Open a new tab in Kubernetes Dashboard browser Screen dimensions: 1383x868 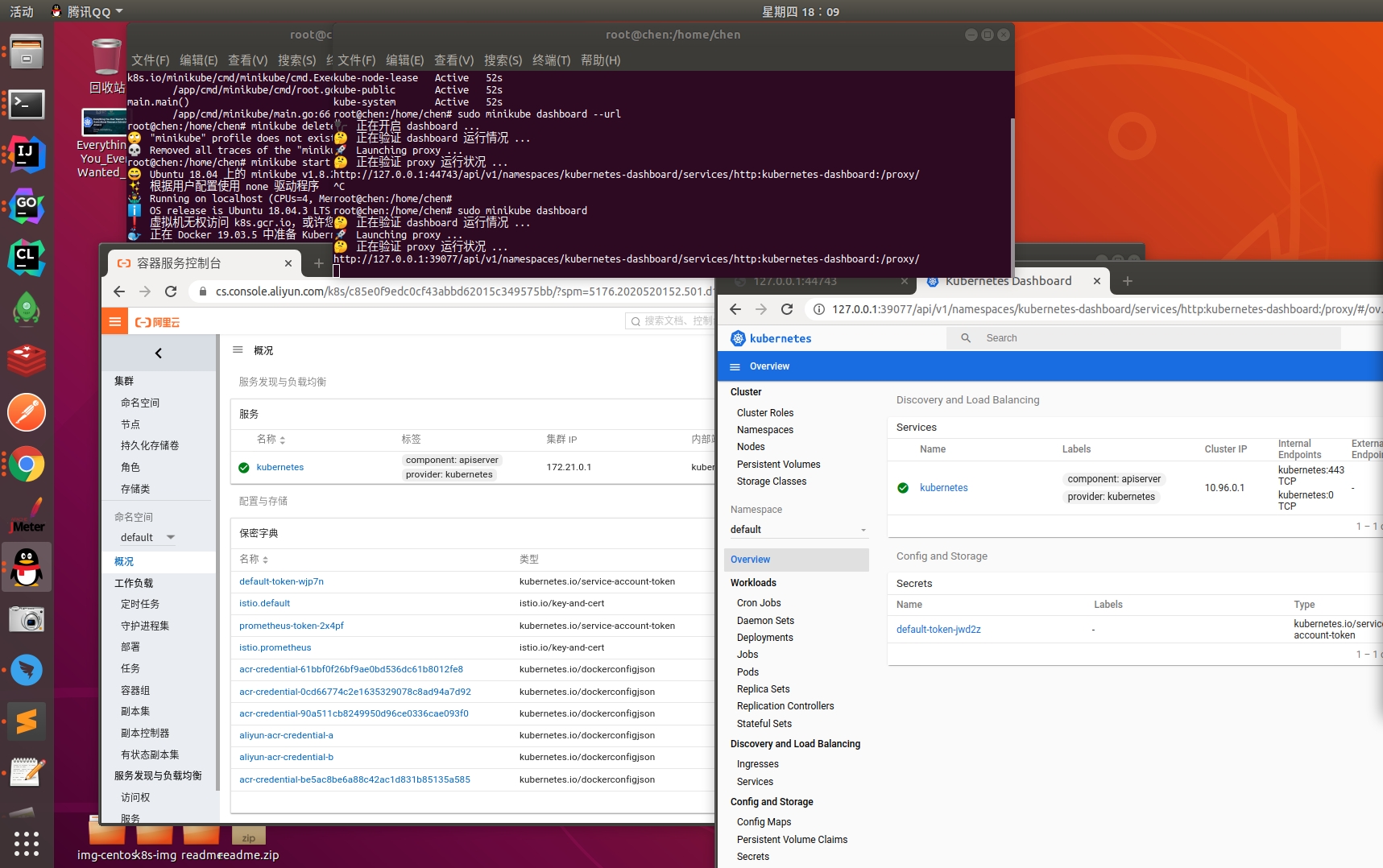[1128, 281]
